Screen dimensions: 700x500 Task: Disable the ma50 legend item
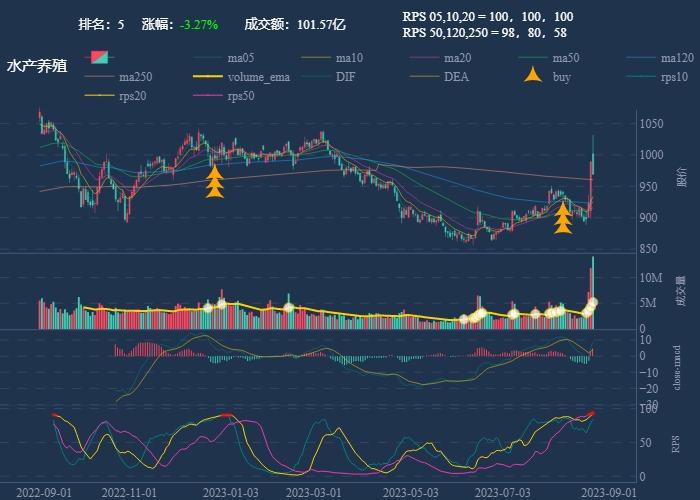click(x=549, y=58)
